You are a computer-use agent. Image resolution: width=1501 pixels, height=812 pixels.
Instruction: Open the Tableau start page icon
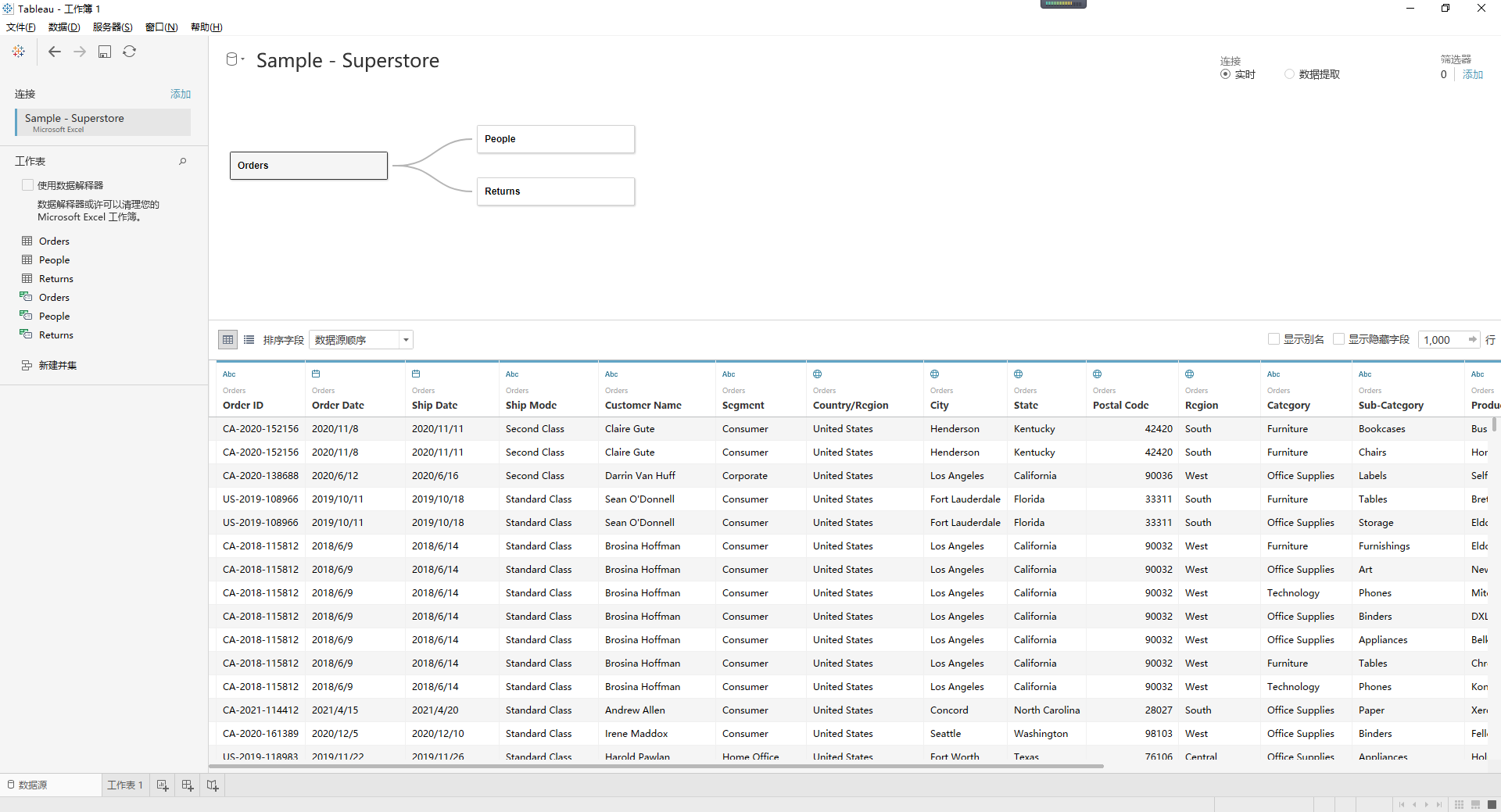coord(19,52)
